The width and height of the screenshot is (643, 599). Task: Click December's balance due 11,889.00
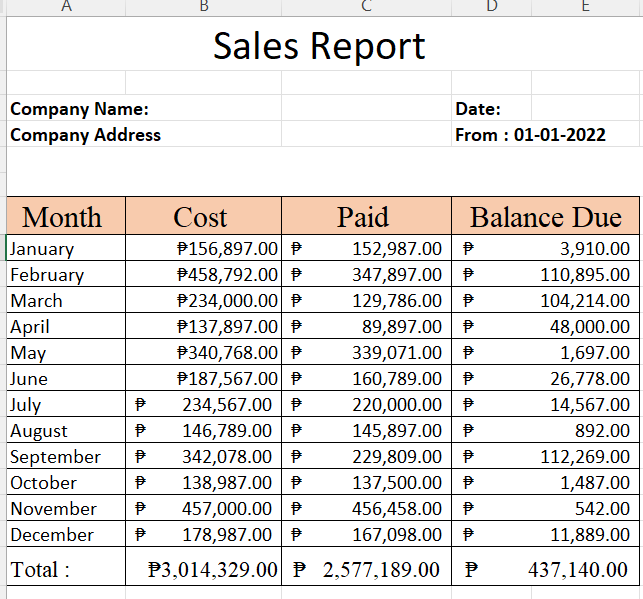coord(590,535)
